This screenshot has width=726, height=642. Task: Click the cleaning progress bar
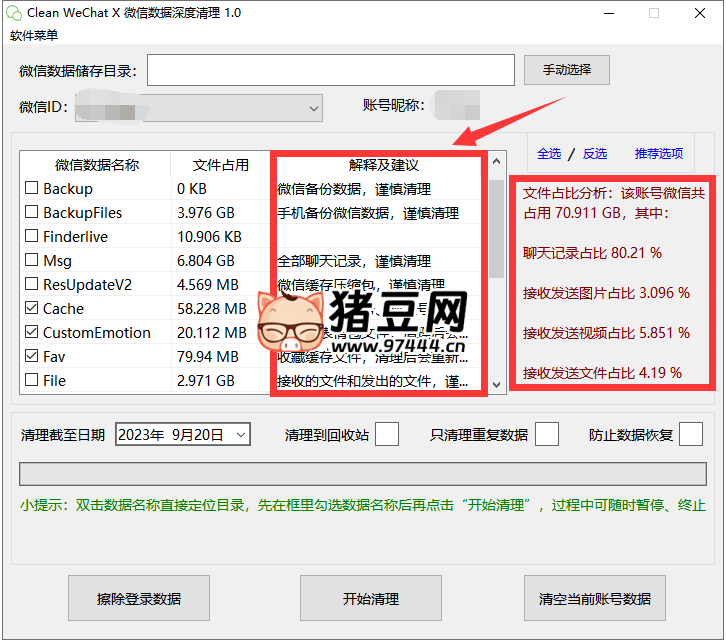click(363, 474)
